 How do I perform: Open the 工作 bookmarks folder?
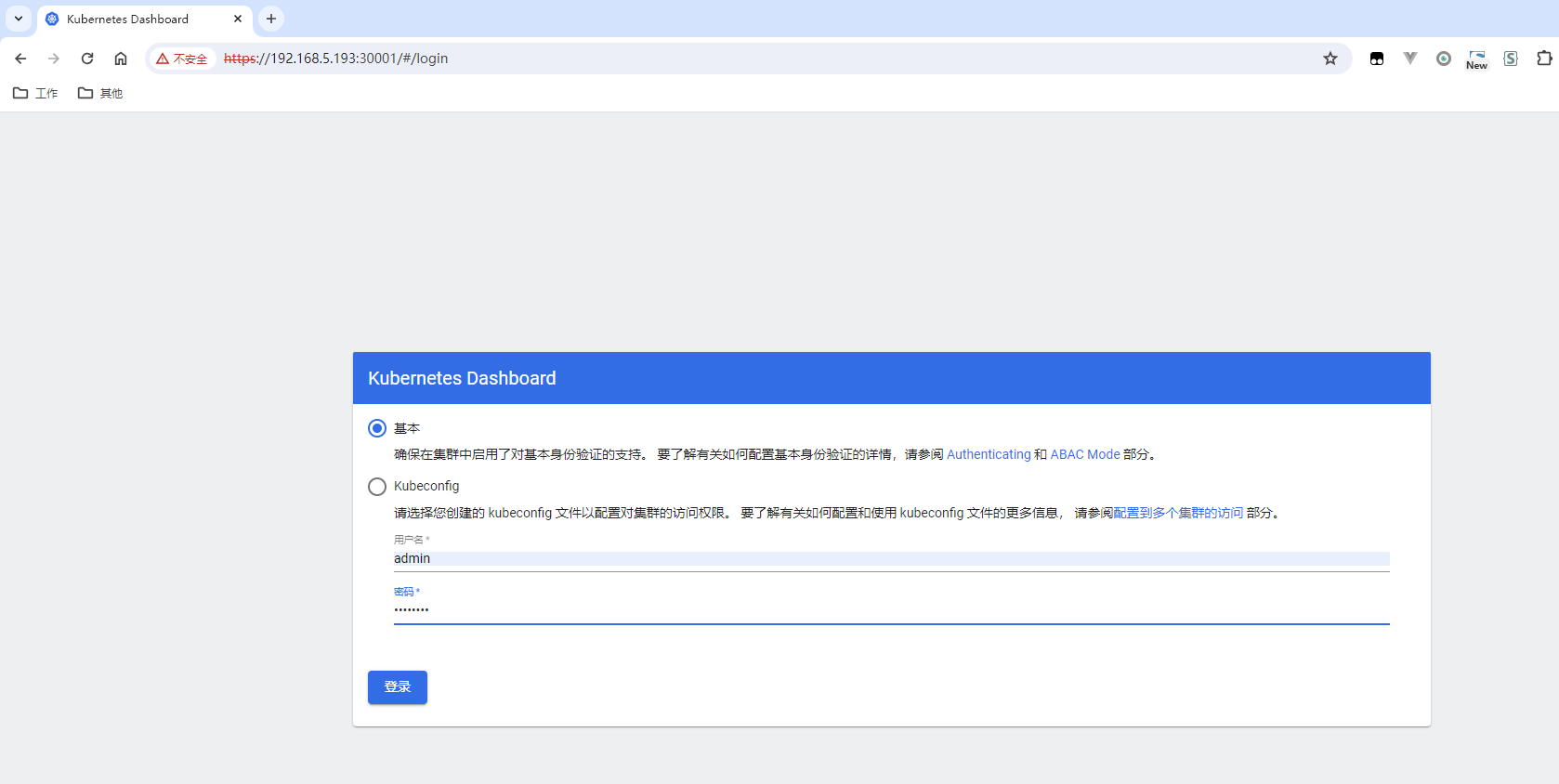35,93
